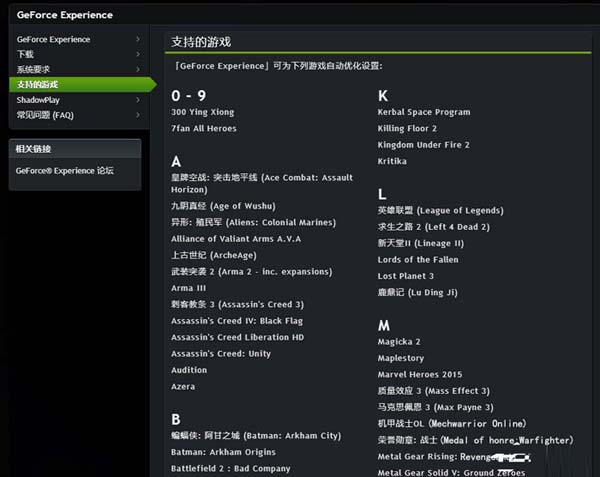Click the Killing Floor 2 entry
This screenshot has width=600, height=477.
(x=407, y=129)
